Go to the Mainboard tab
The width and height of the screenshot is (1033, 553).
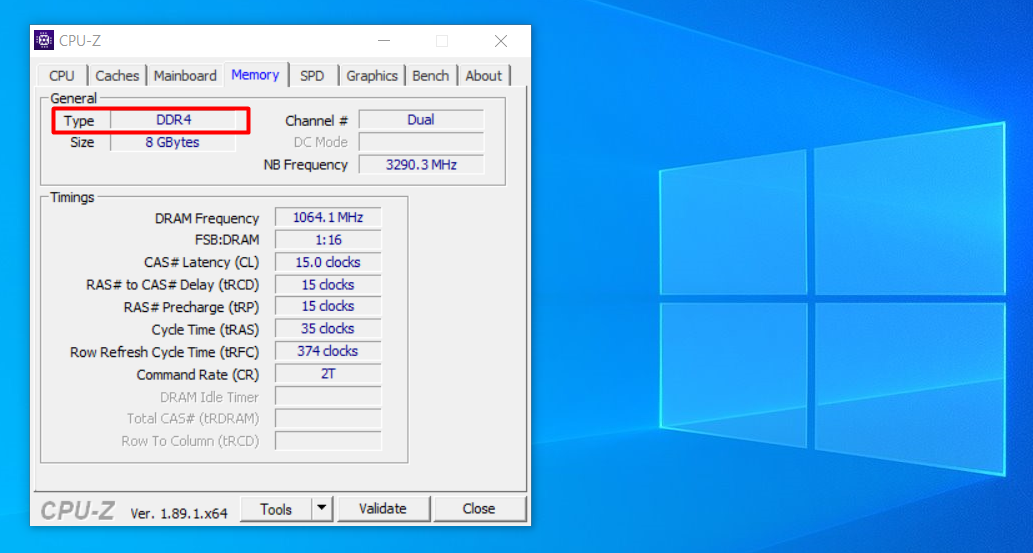click(185, 76)
